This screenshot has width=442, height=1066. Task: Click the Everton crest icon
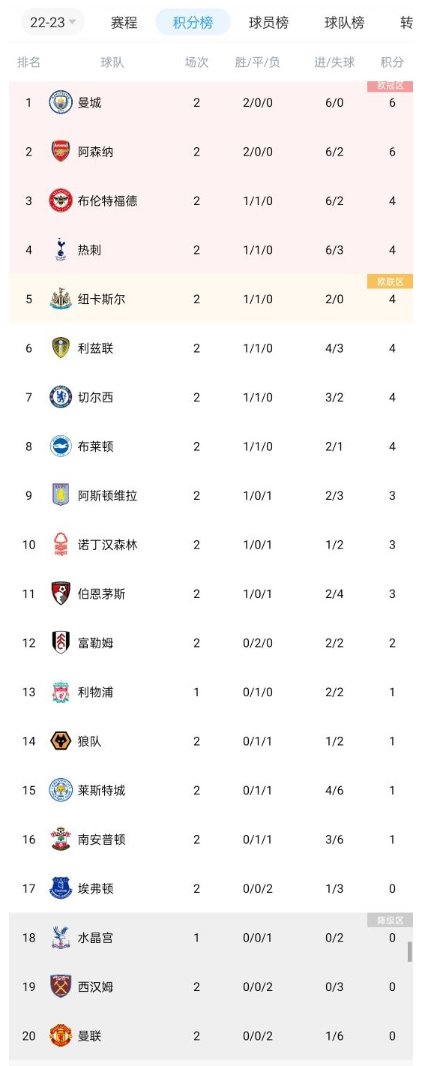61,889
